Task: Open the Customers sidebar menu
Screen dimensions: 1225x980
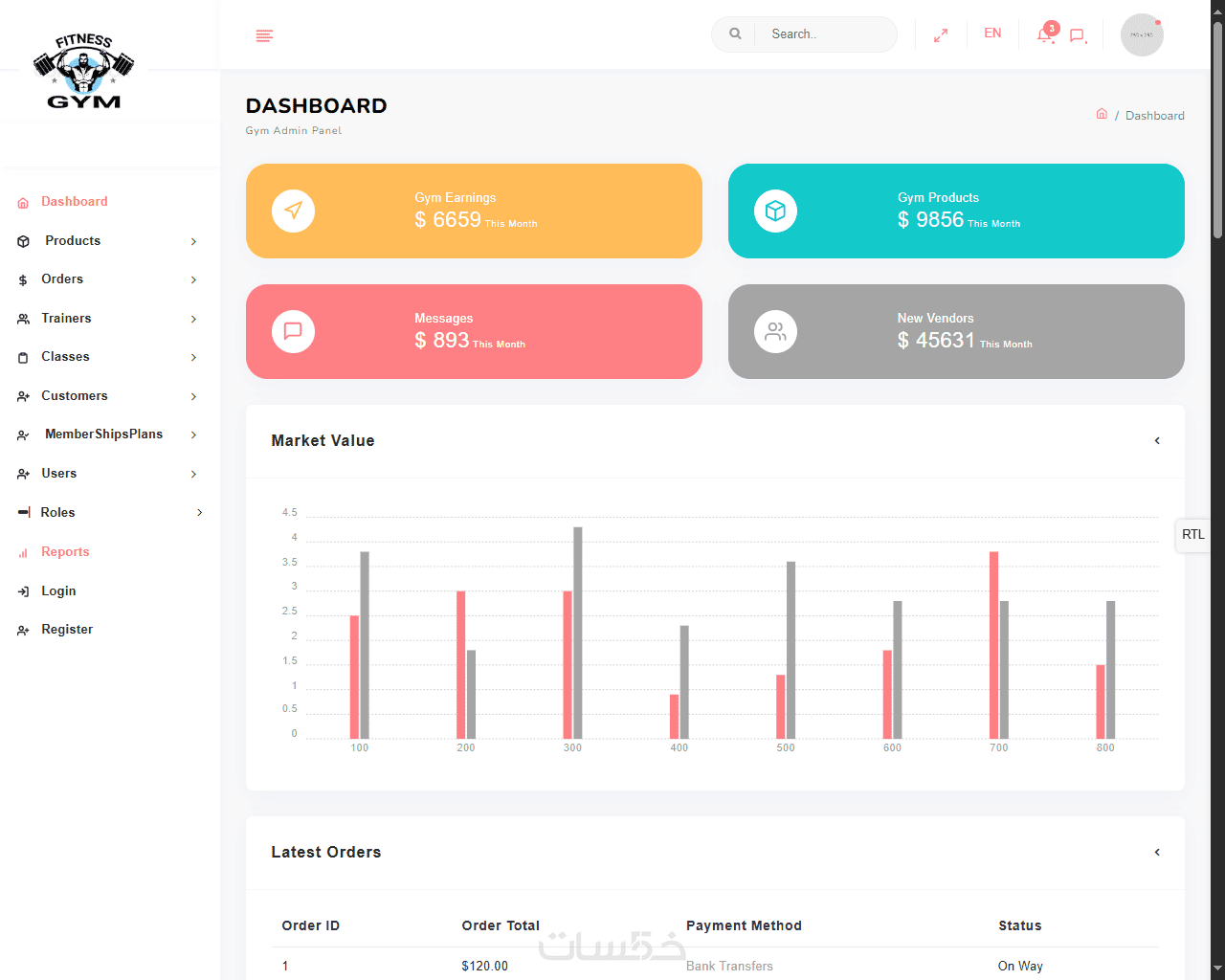Action: click(75, 396)
